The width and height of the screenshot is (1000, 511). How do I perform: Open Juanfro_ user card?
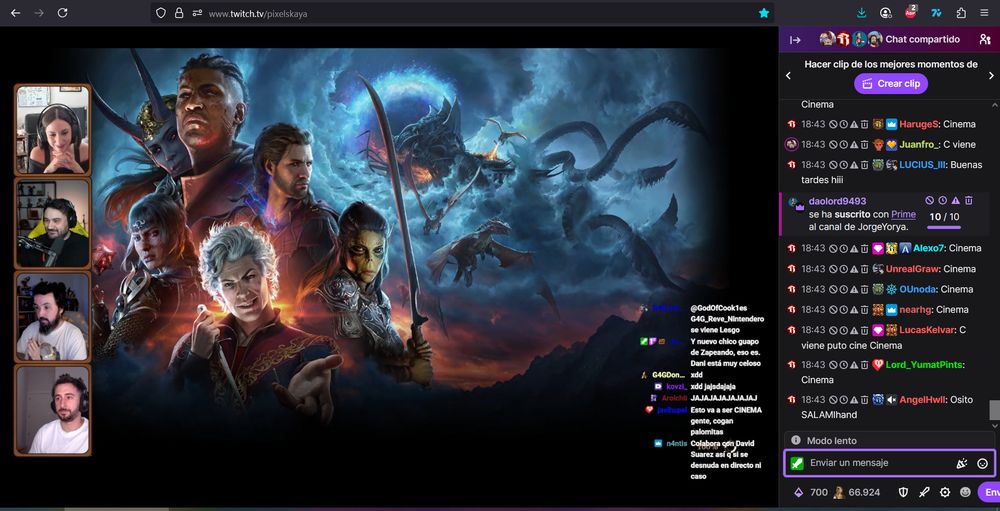pyautogui.click(x=918, y=145)
